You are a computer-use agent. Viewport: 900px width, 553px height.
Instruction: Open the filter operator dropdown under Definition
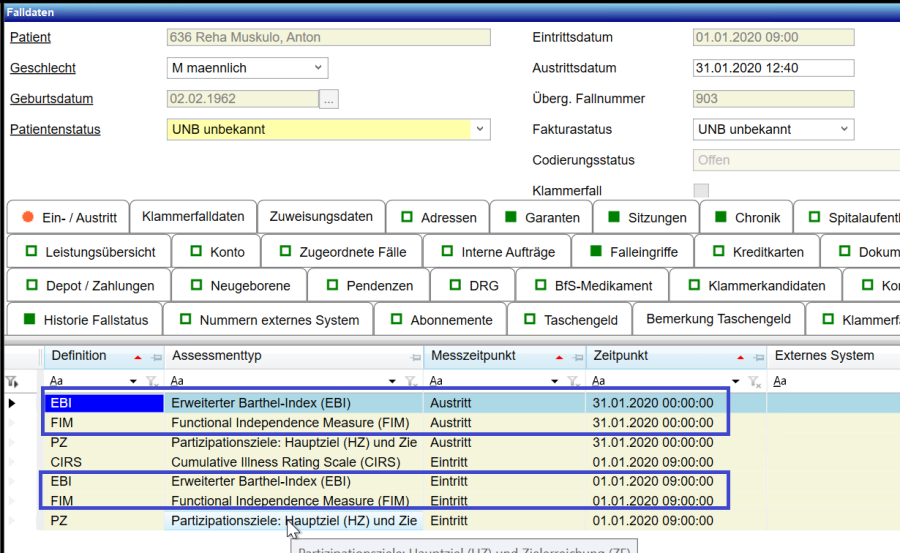click(x=134, y=382)
